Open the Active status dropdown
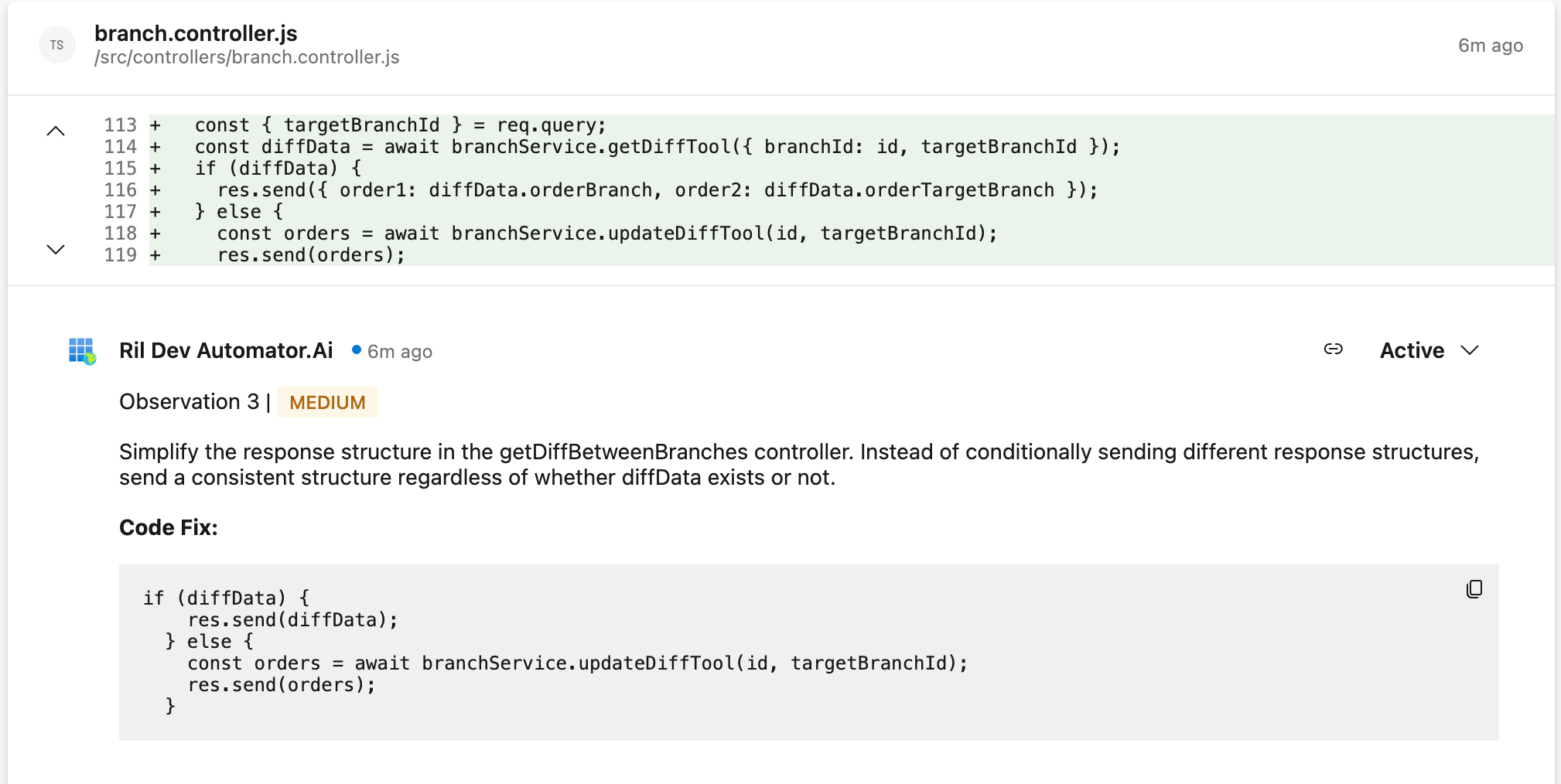 coord(1429,350)
